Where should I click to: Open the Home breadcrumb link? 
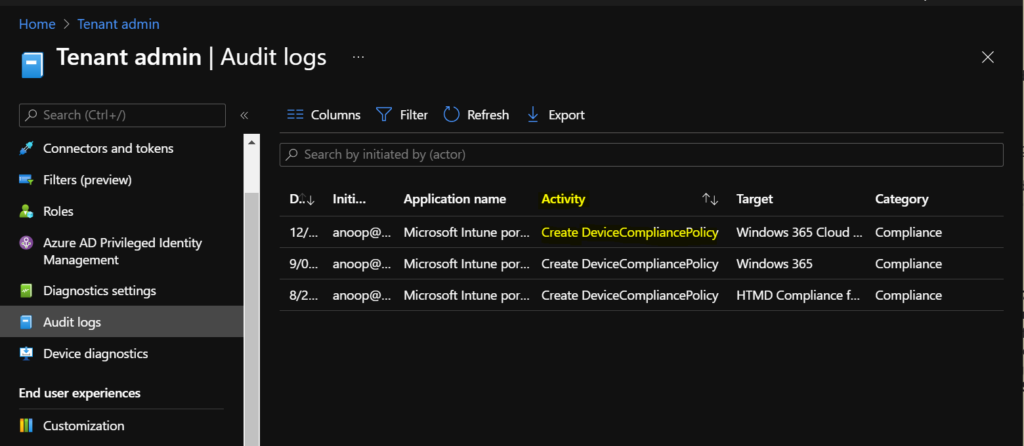click(x=37, y=24)
